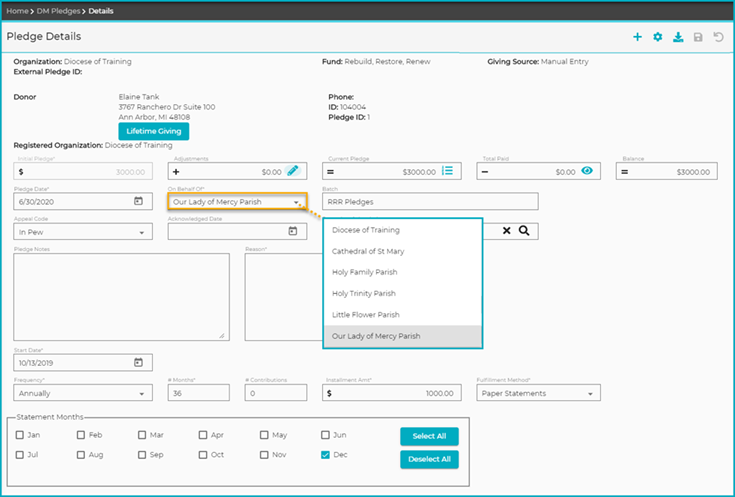Click the magnifying glass search icon
Viewport: 735px width, 497px height.
pos(524,231)
